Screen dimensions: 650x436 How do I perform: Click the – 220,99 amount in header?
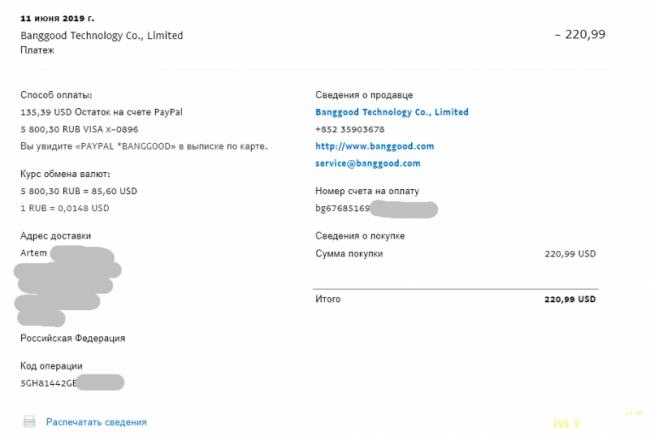580,34
